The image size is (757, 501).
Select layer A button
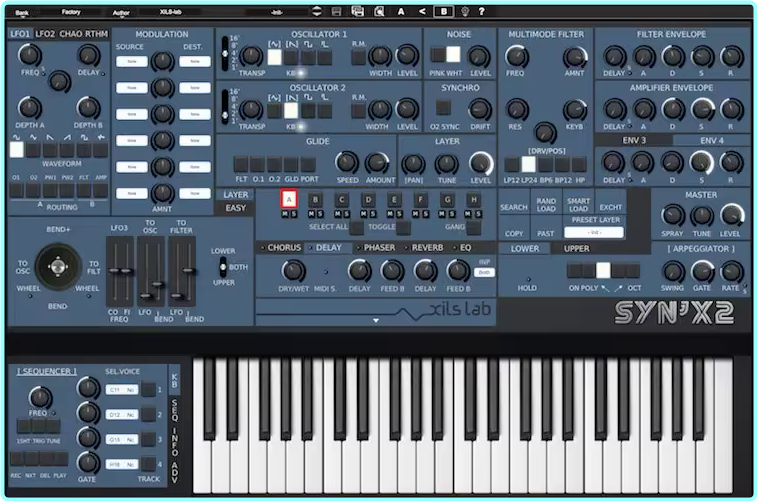point(289,199)
